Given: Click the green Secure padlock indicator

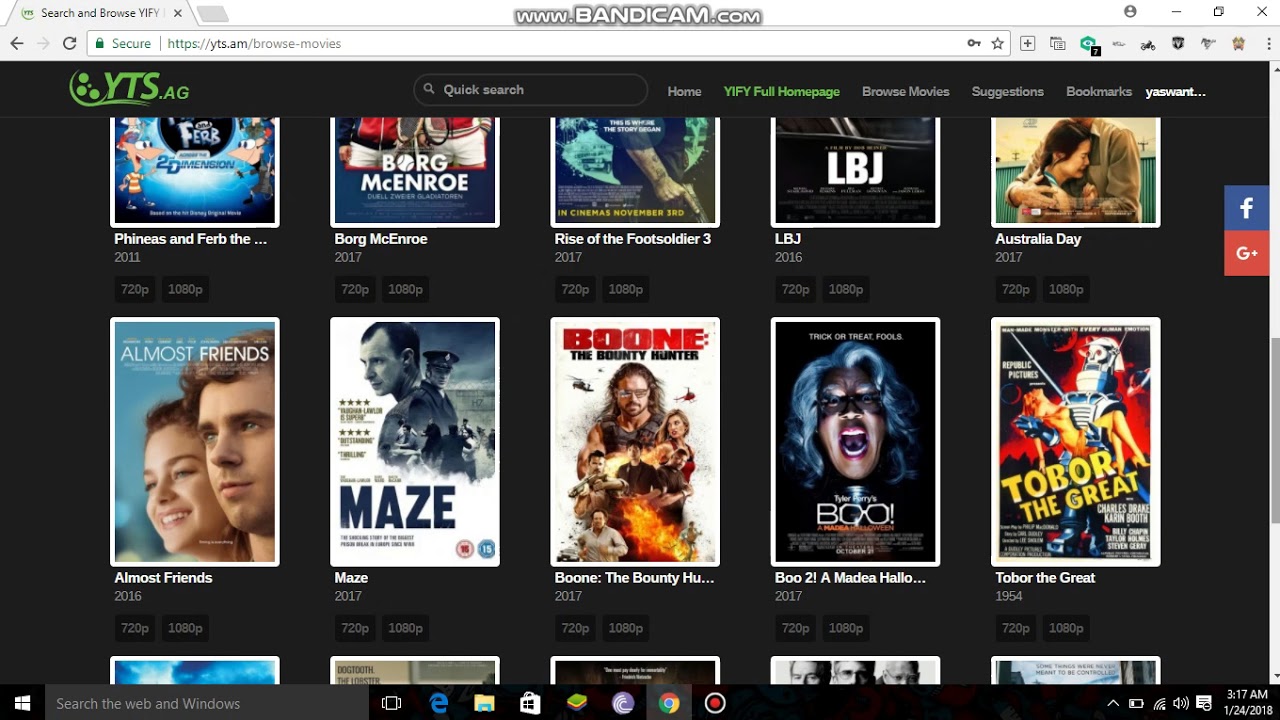Looking at the screenshot, I should pyautogui.click(x=124, y=43).
